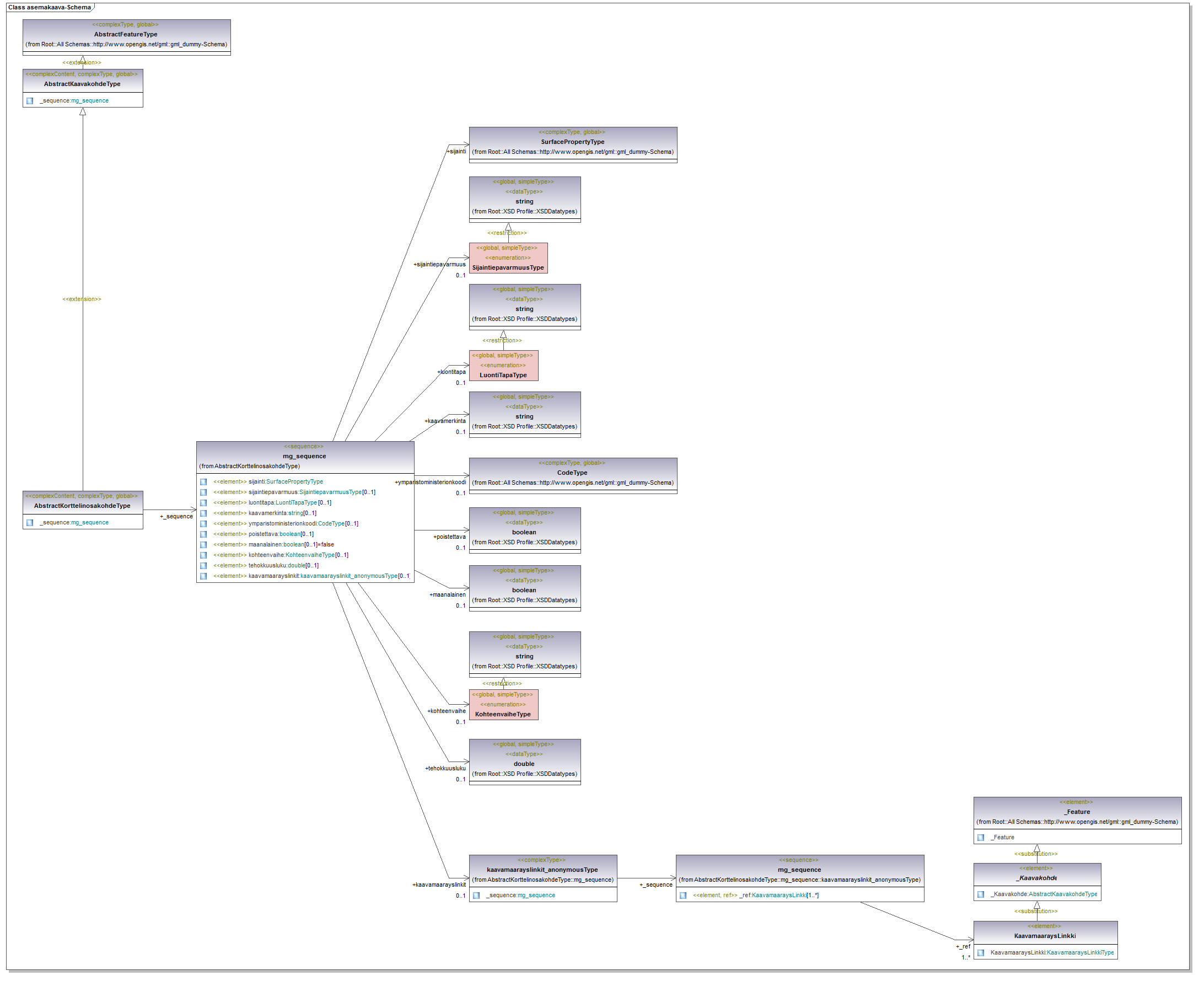Click the icon next to _Feature attribute
This screenshot has width=1204, height=981.
[x=981, y=838]
